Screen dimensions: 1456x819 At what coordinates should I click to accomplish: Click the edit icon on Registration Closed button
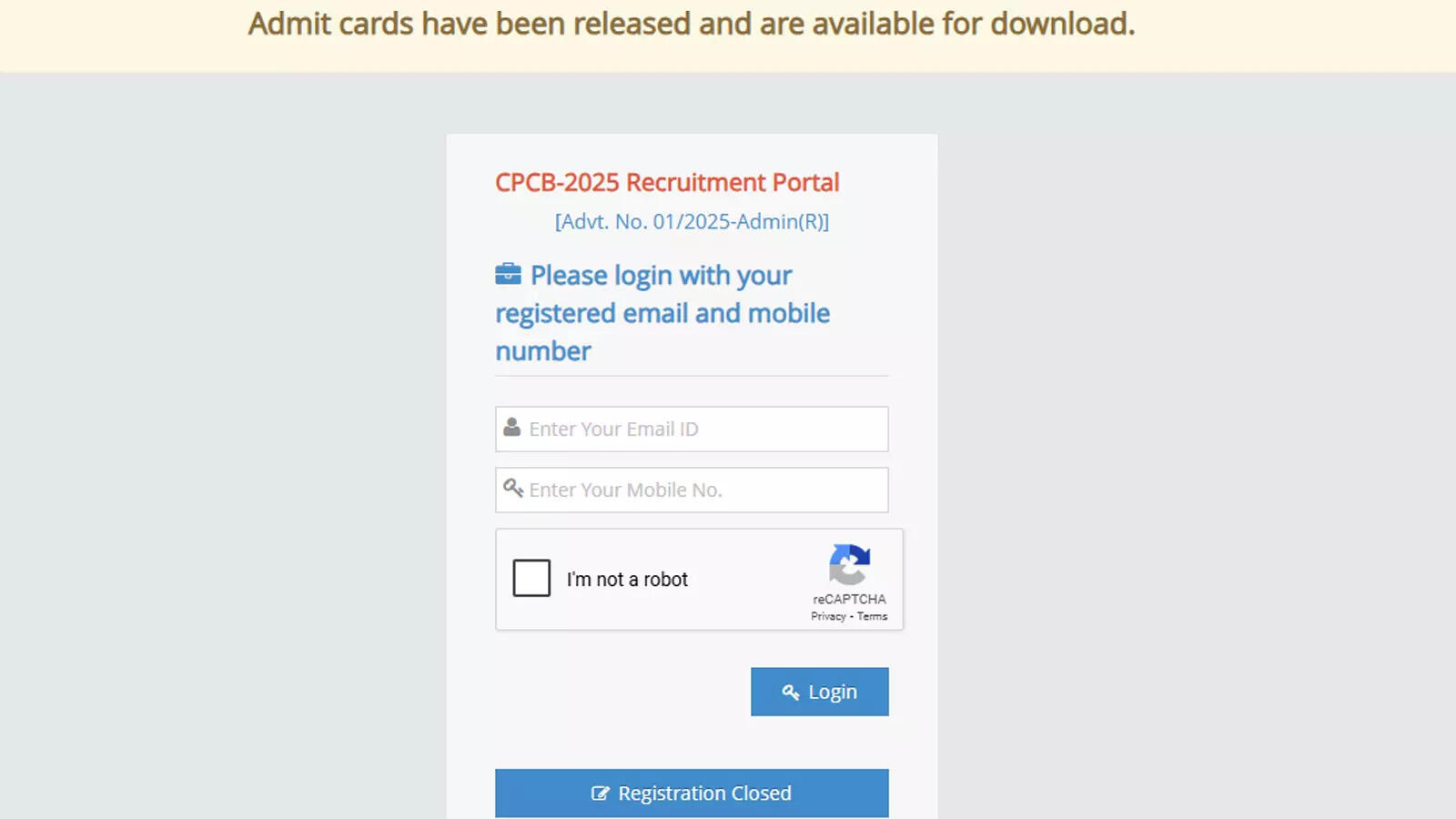[x=601, y=794]
